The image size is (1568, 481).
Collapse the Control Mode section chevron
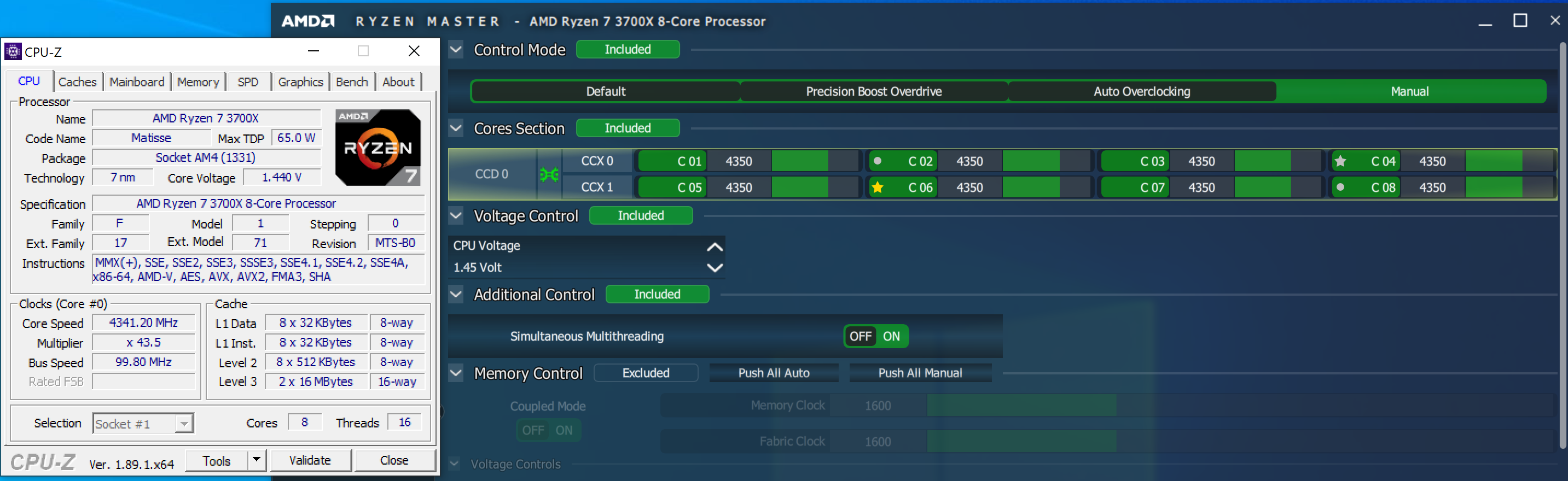click(456, 49)
